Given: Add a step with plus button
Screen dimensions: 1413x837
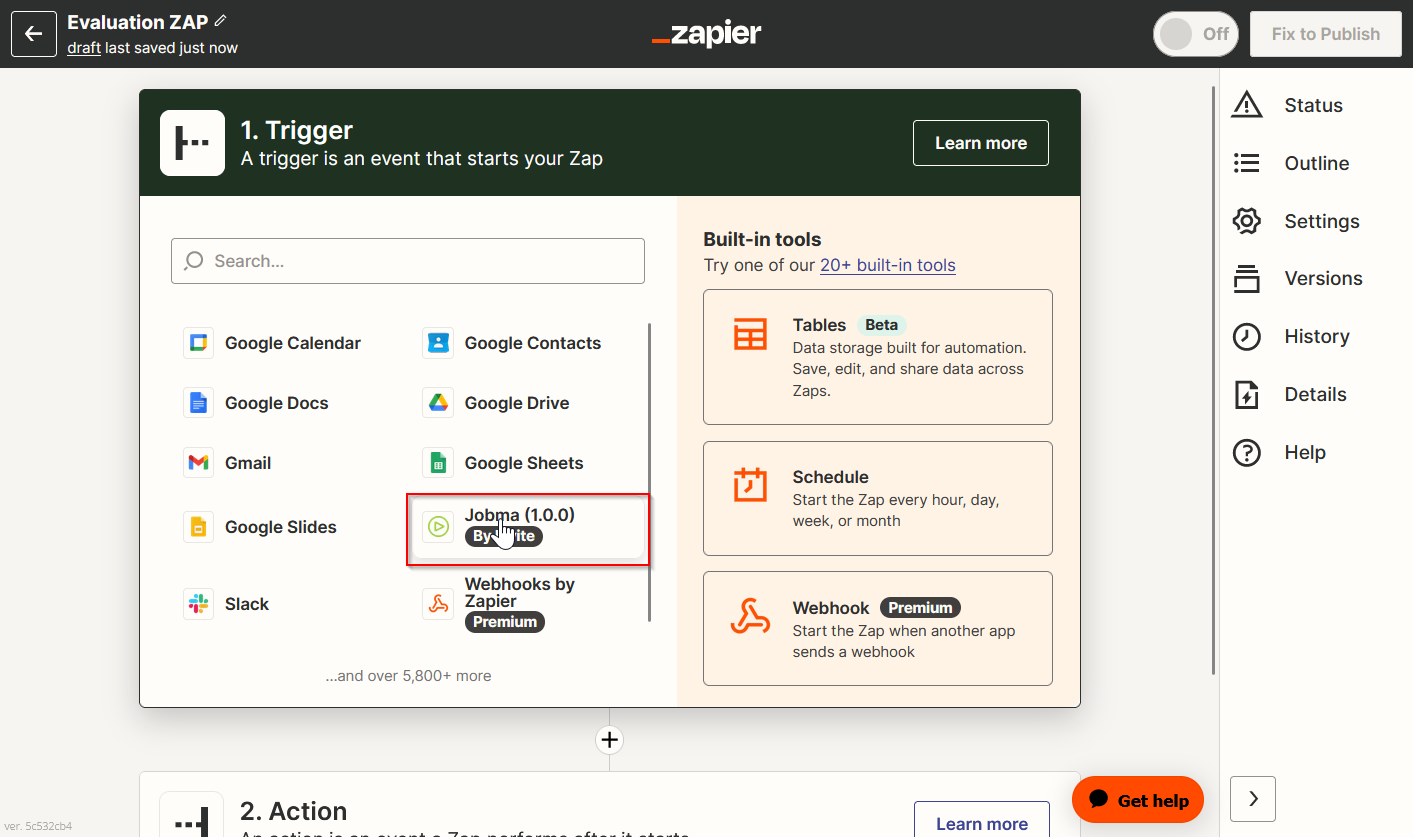Looking at the screenshot, I should pyautogui.click(x=609, y=740).
